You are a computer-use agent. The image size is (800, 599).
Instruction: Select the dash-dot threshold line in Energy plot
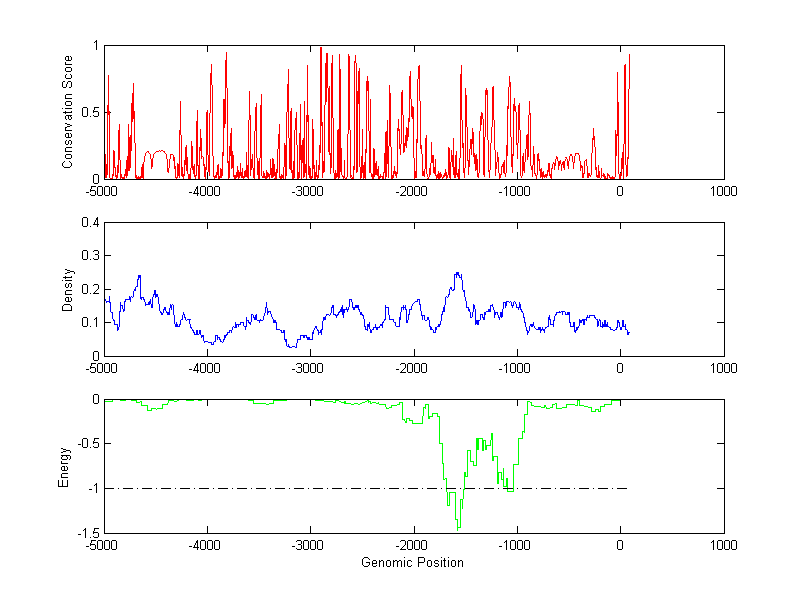(300, 488)
